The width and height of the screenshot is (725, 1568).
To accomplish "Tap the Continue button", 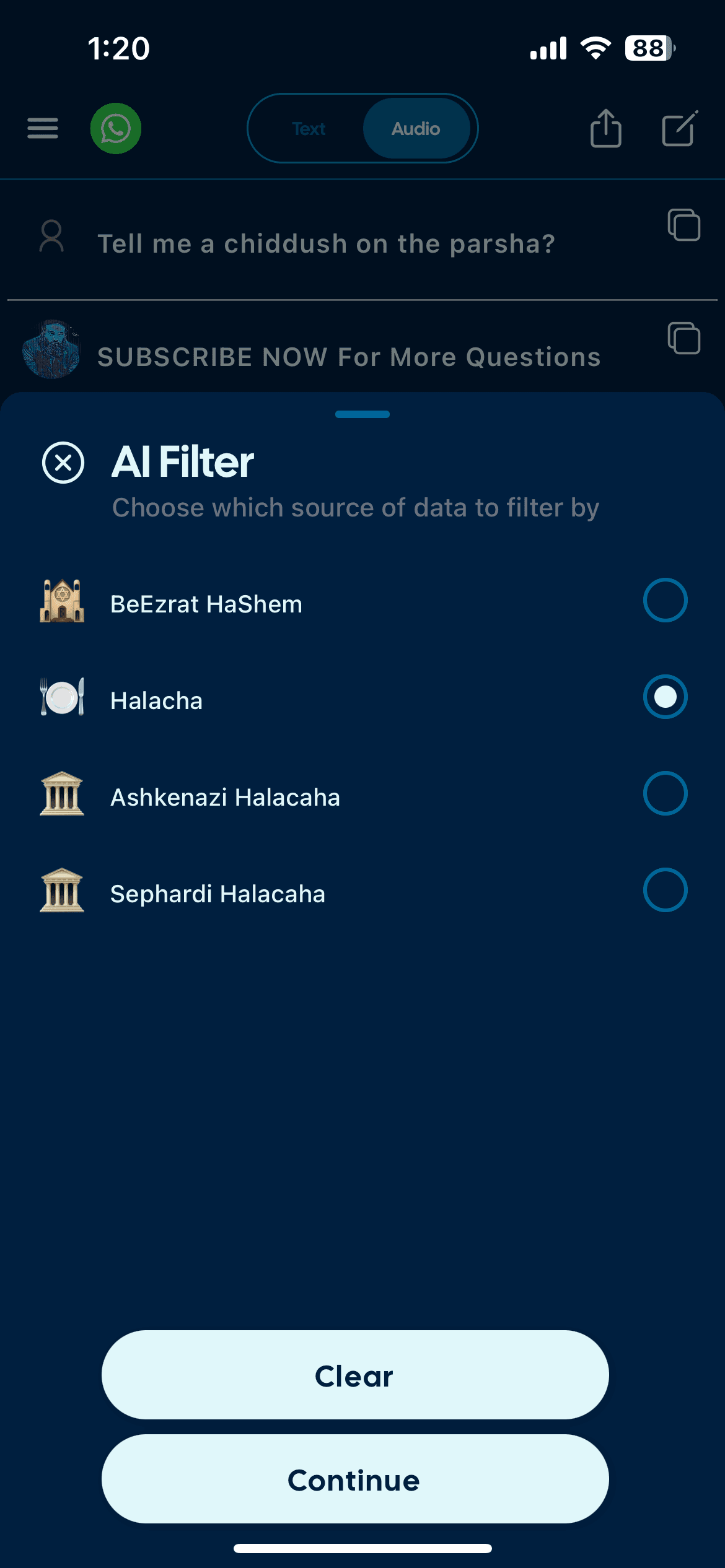I will click(355, 1479).
